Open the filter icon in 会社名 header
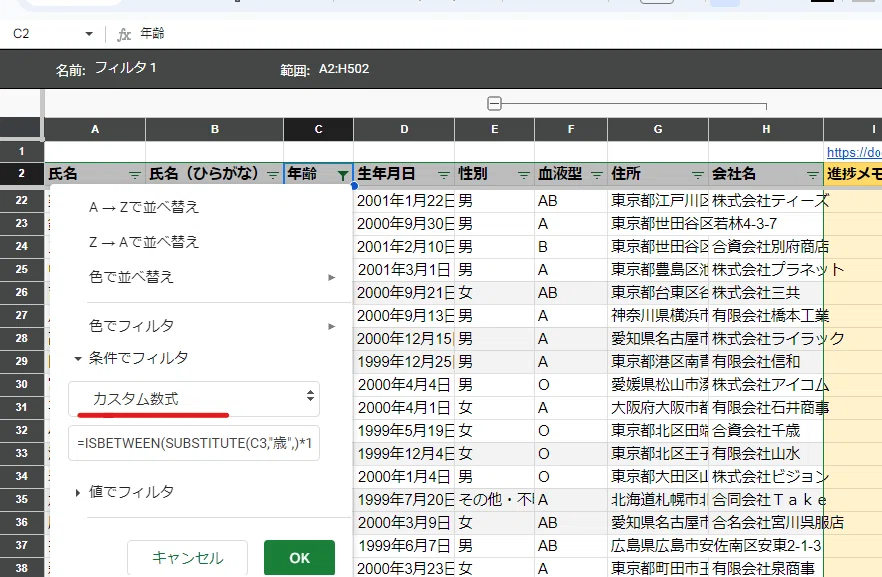882x577 pixels. click(813, 175)
